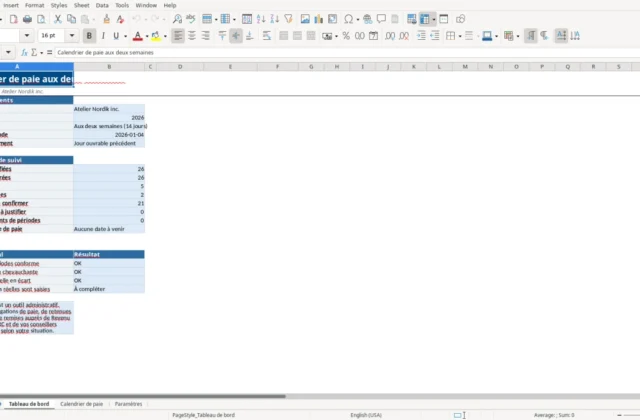The width and height of the screenshot is (640, 420).
Task: Open the Sheet menu
Action: click(x=82, y=5)
